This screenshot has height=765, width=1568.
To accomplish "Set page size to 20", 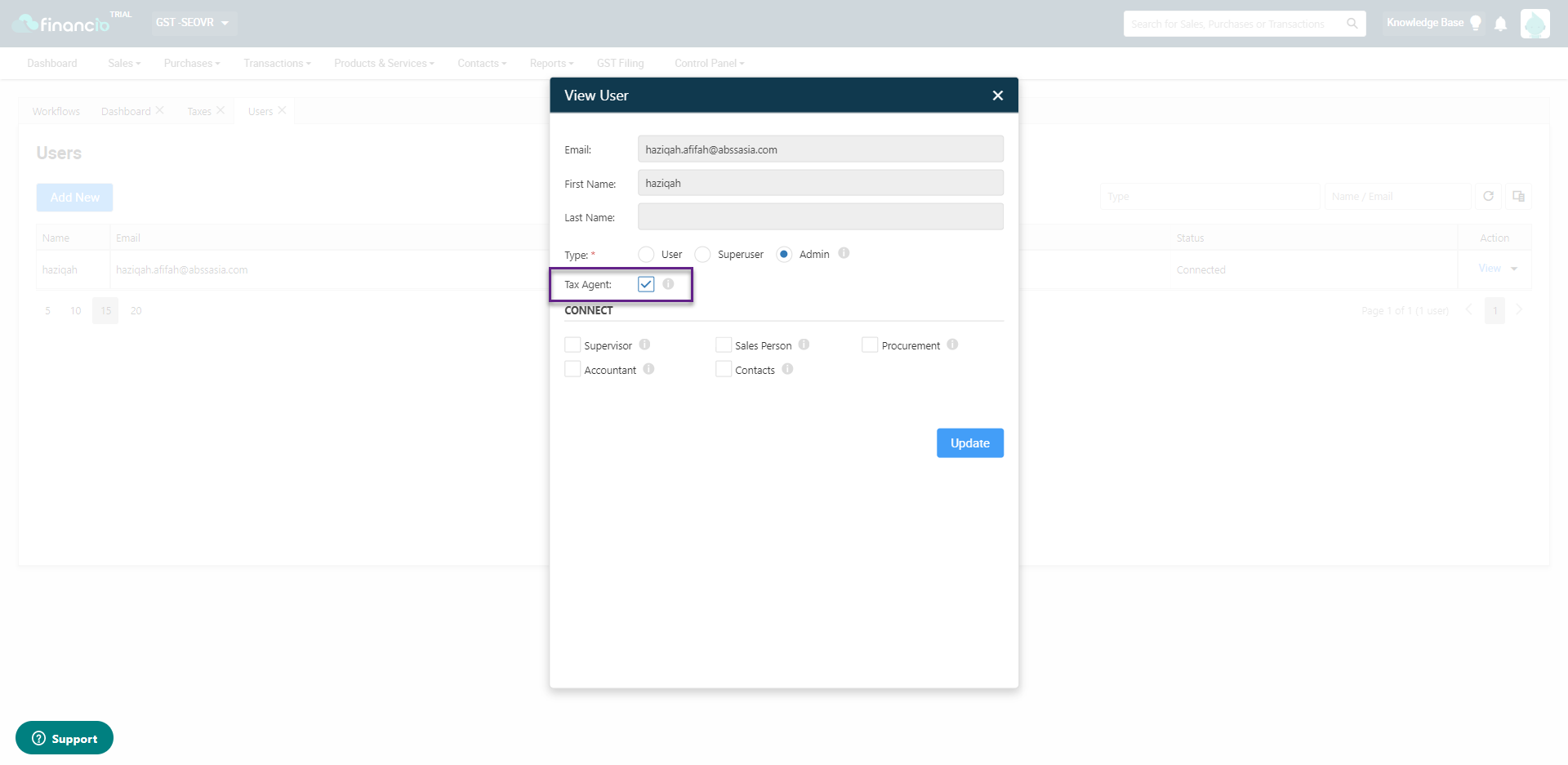I will pyautogui.click(x=136, y=311).
